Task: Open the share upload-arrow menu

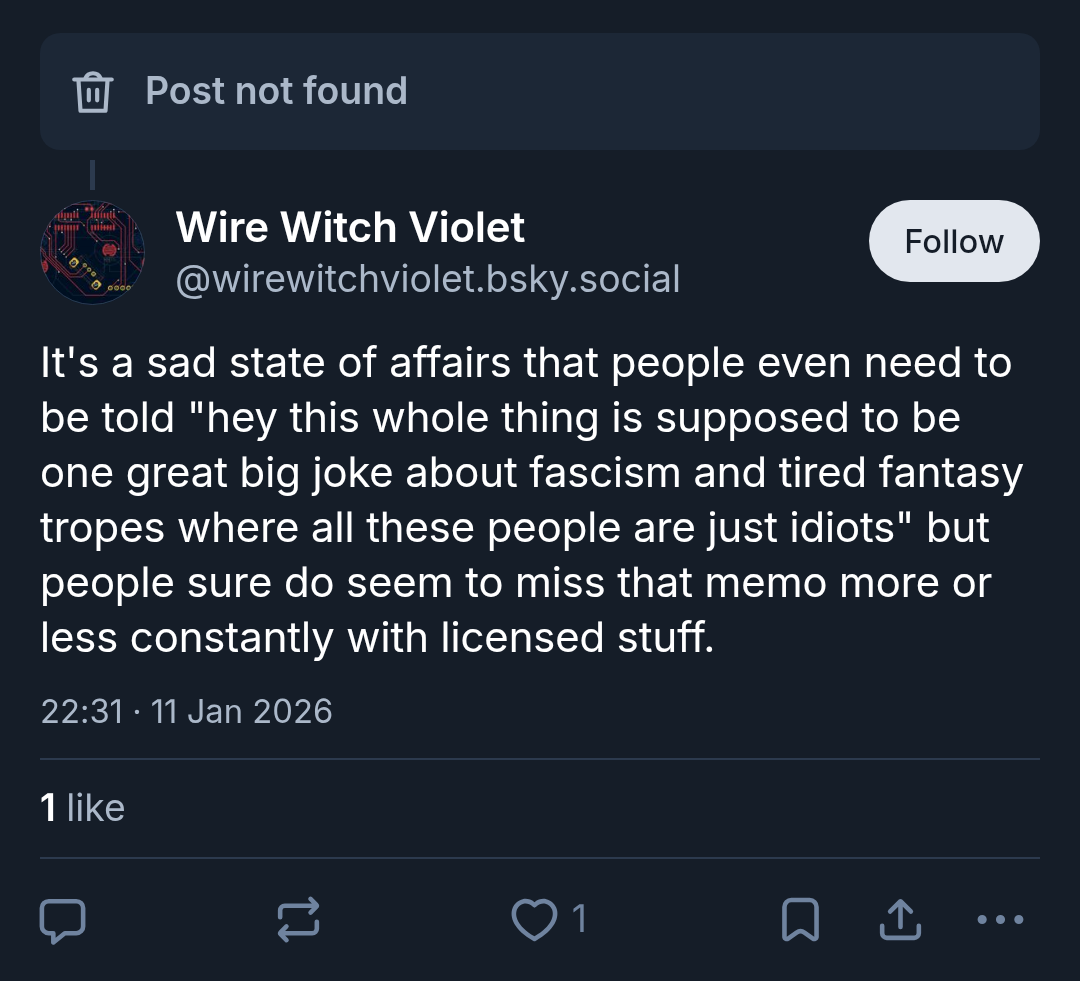Action: coord(900,919)
